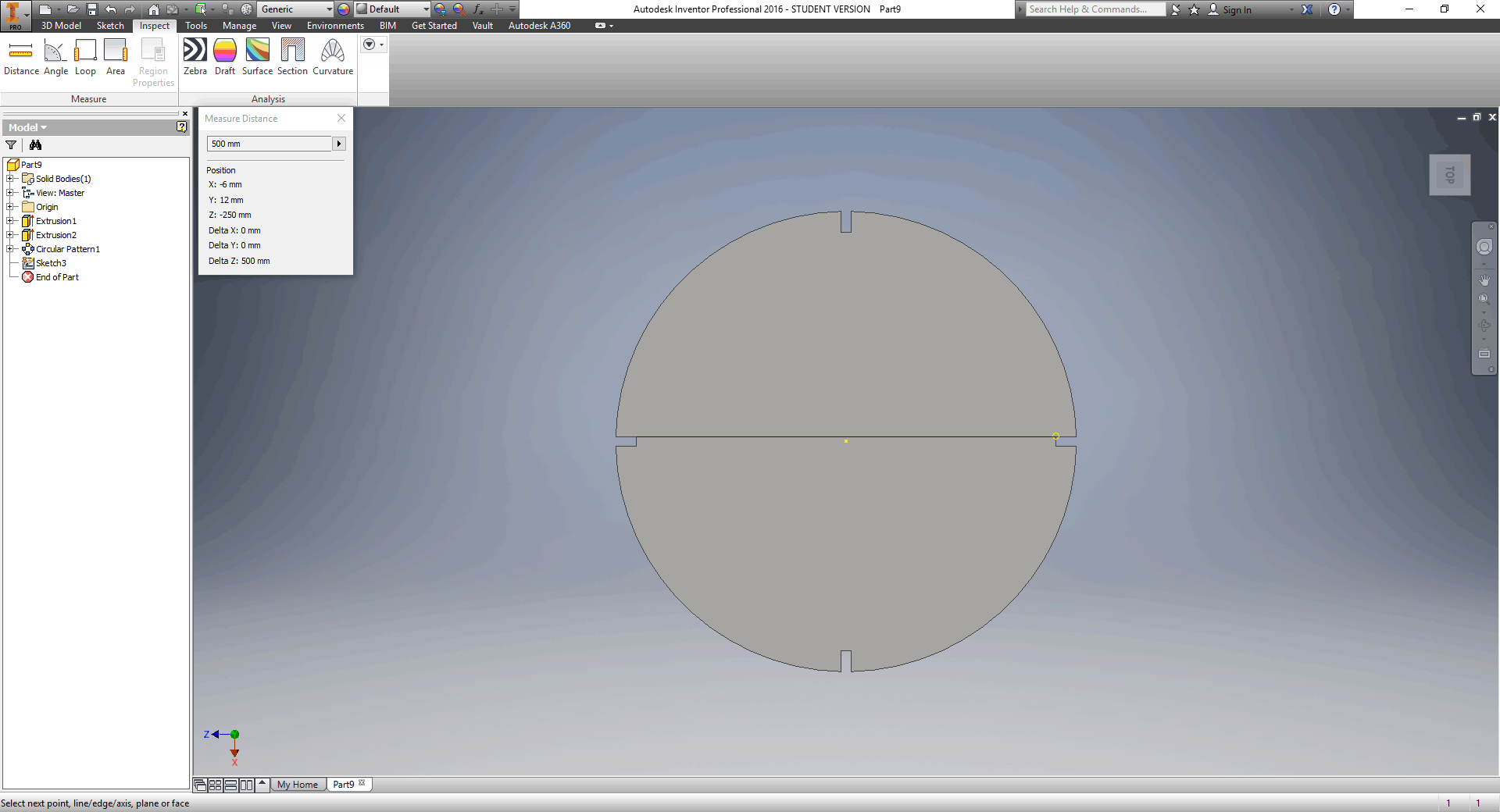This screenshot has height=812, width=1500.
Task: Open the Inventor application menu
Action: click(14, 15)
